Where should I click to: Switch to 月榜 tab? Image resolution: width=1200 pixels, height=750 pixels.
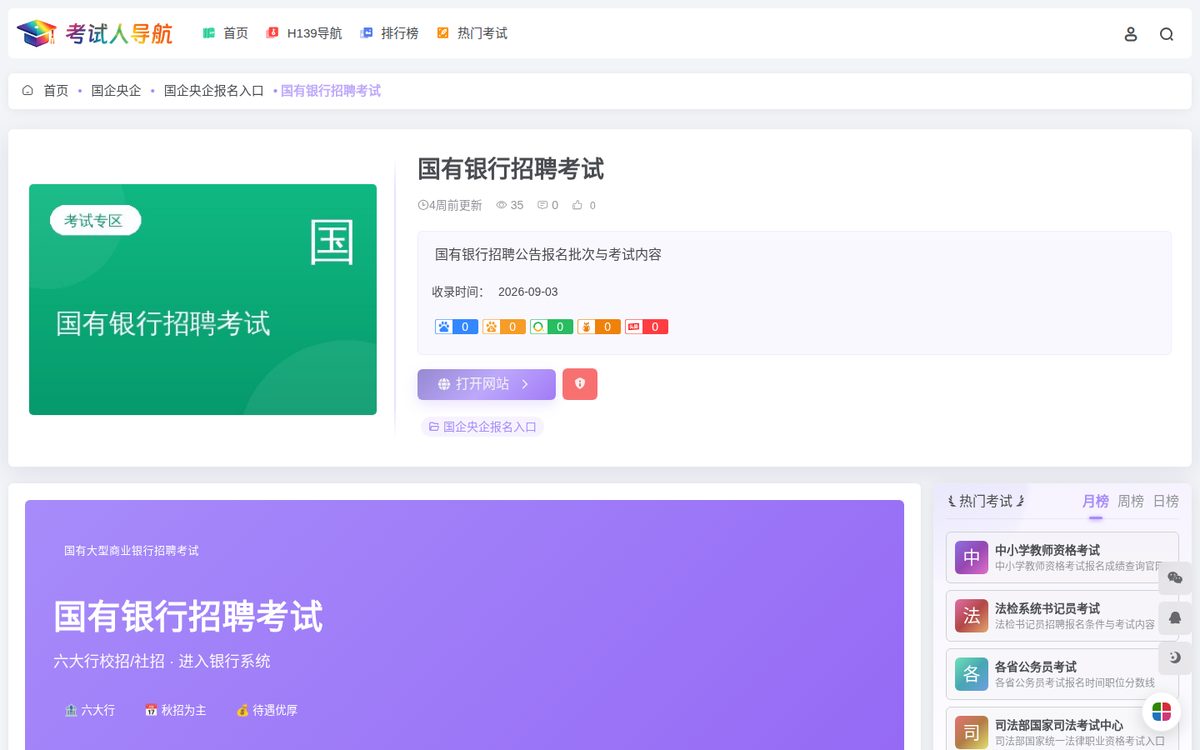(x=1095, y=501)
